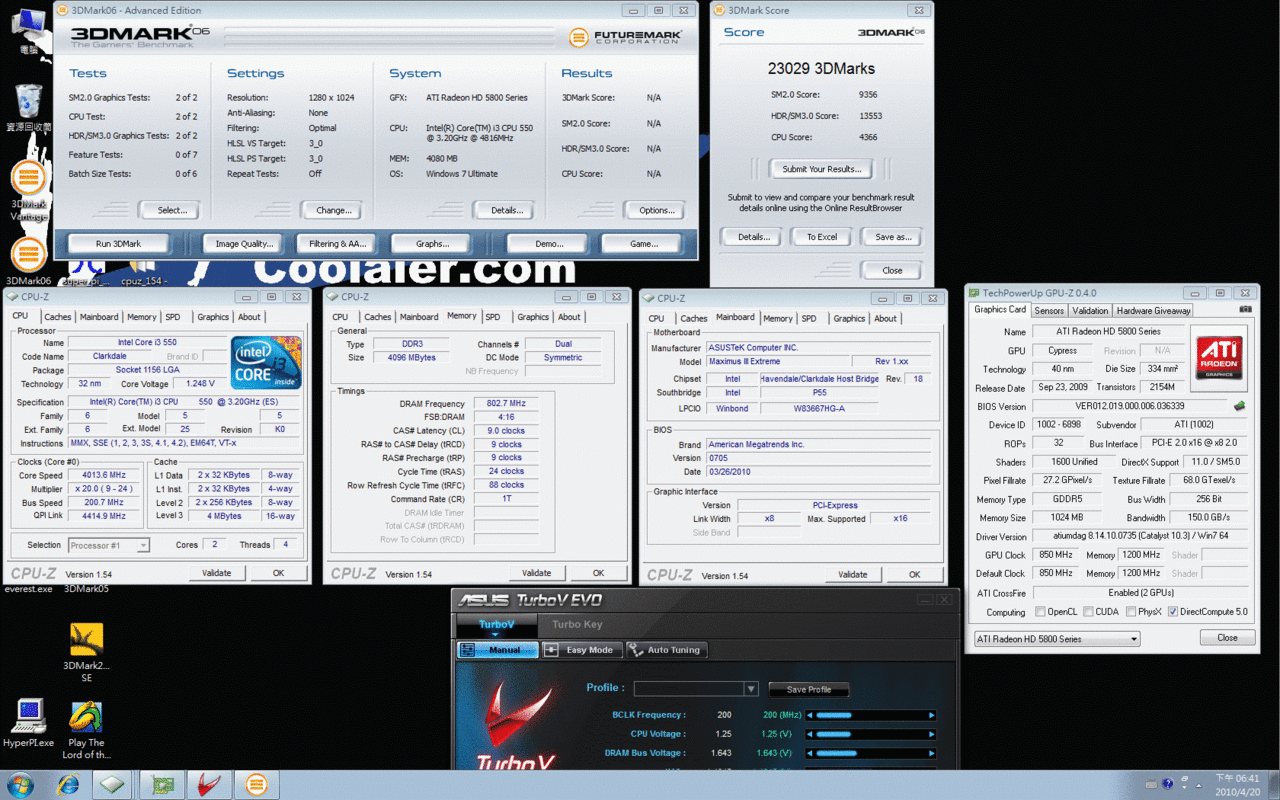
Task: Click the GPU-Z screenshot camera icon
Action: click(x=1244, y=310)
